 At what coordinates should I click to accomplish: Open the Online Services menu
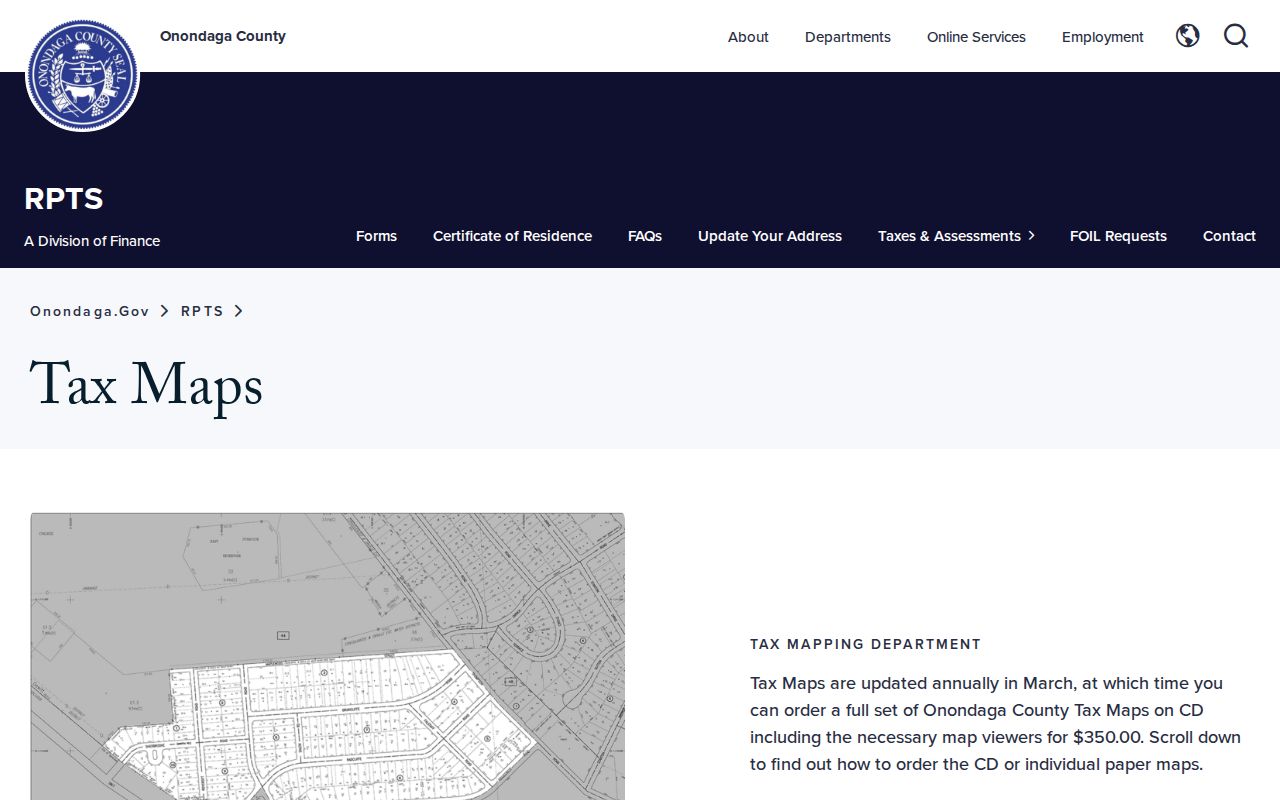tap(976, 37)
